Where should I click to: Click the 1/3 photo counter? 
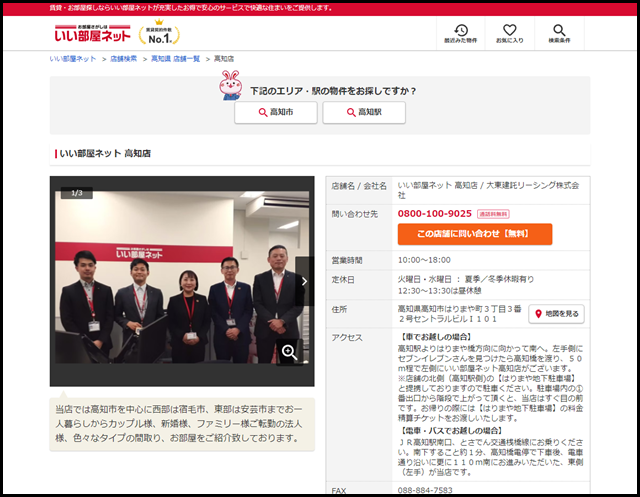click(77, 193)
